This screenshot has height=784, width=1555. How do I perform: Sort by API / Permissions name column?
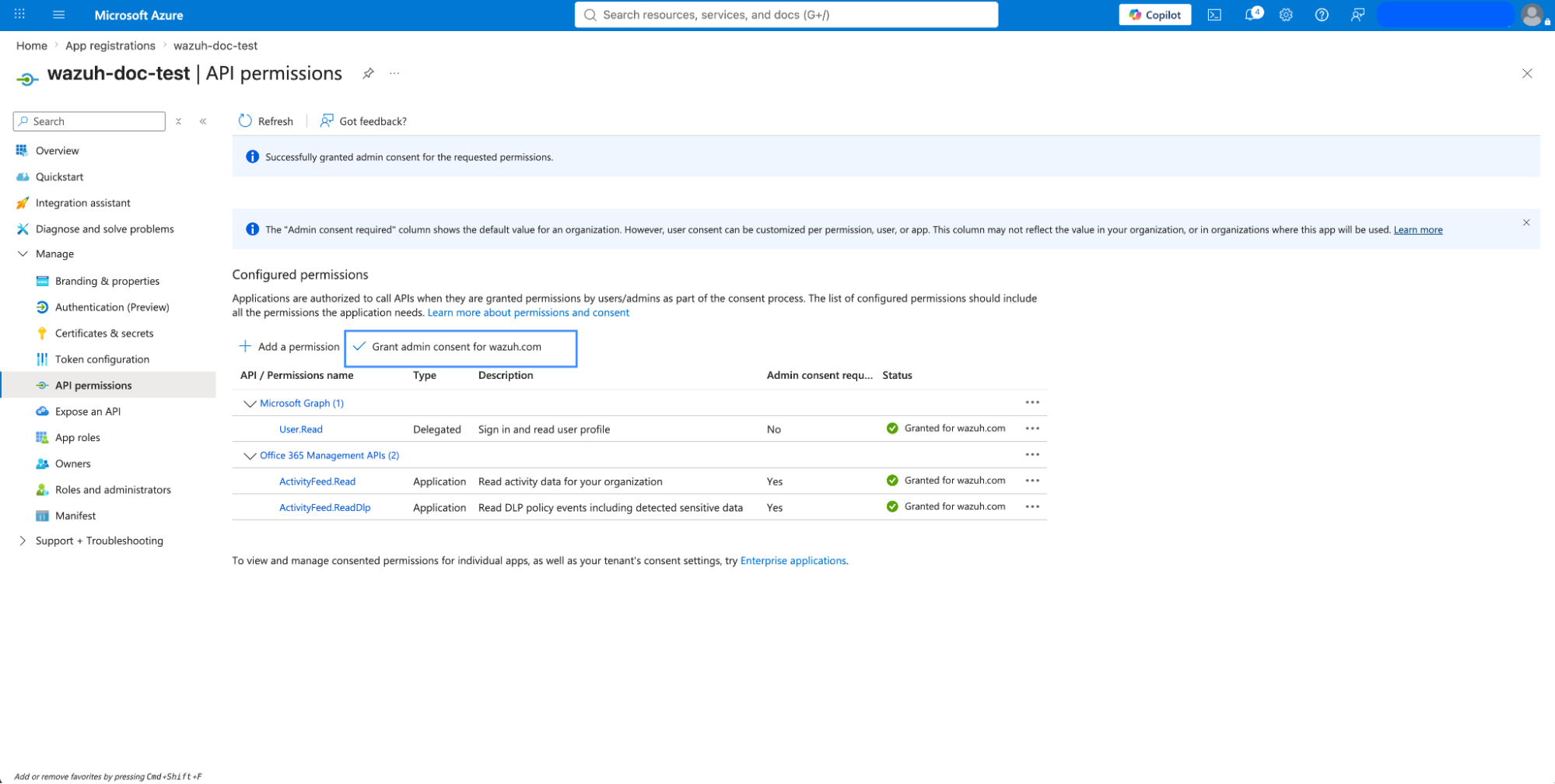click(296, 375)
